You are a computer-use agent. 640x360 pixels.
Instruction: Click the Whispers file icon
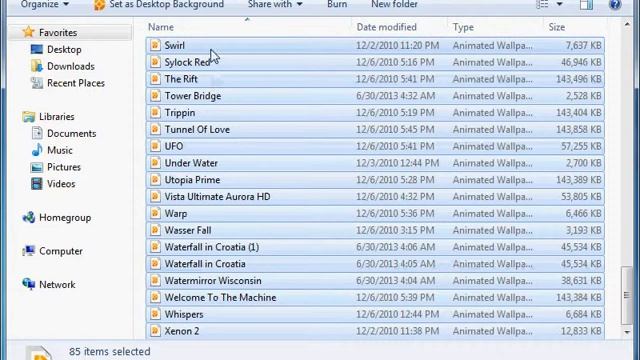pyautogui.click(x=155, y=314)
